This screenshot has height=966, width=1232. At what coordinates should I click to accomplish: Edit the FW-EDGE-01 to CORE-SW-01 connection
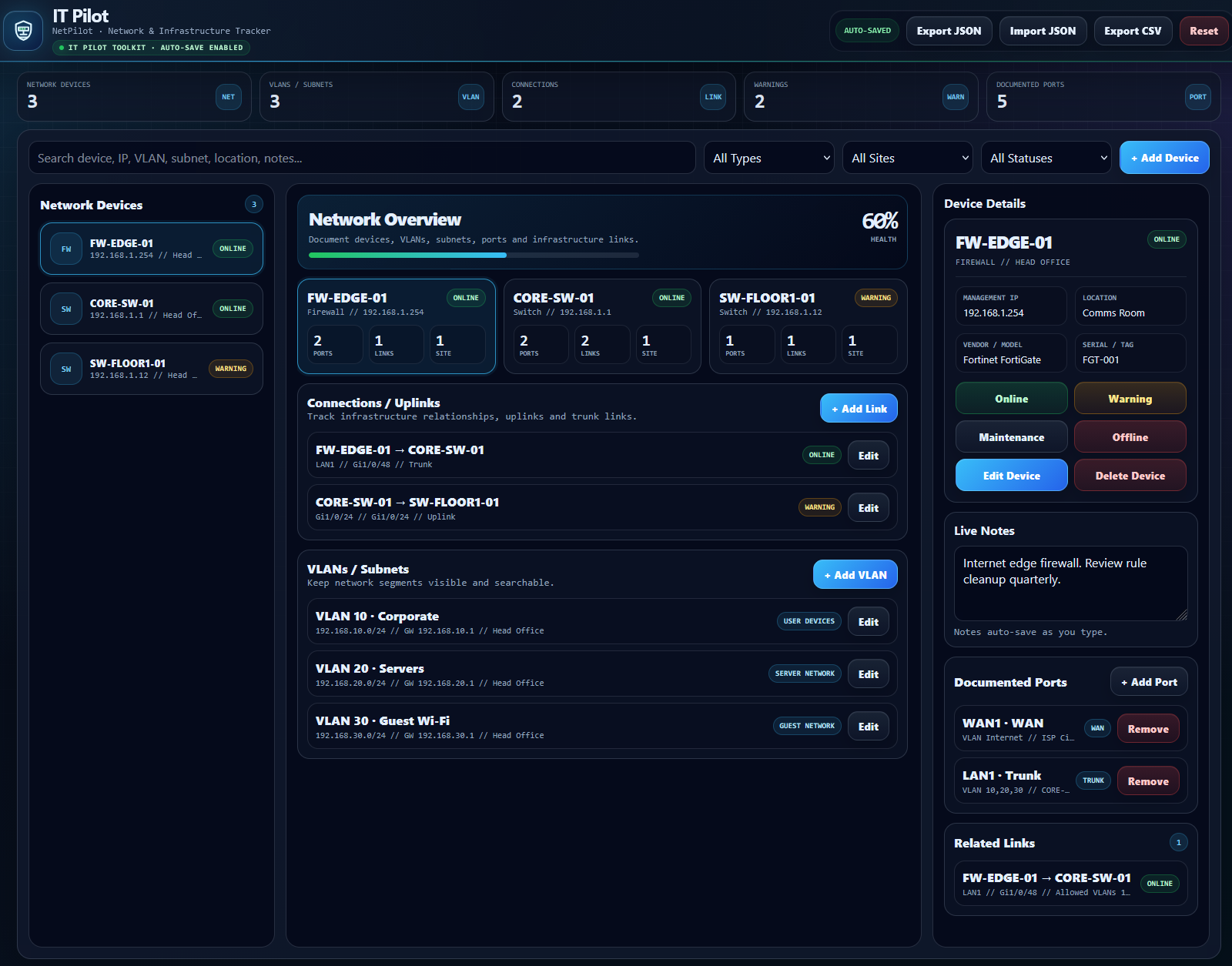[x=869, y=455]
